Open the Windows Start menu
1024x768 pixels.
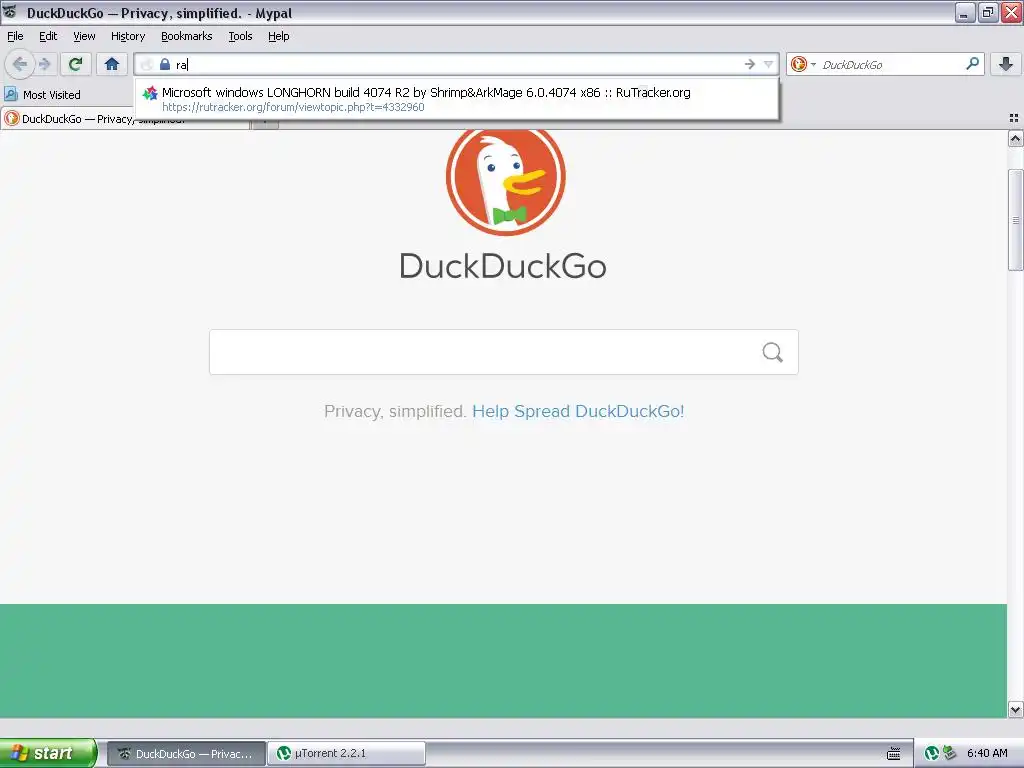coord(48,753)
